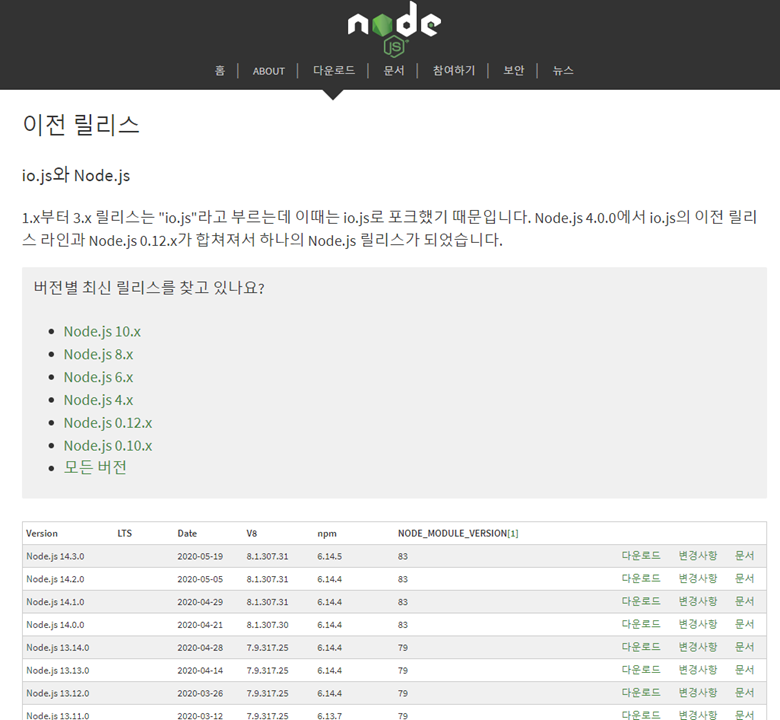
Task: Open the Node.js 6.x release link
Action: click(98, 377)
